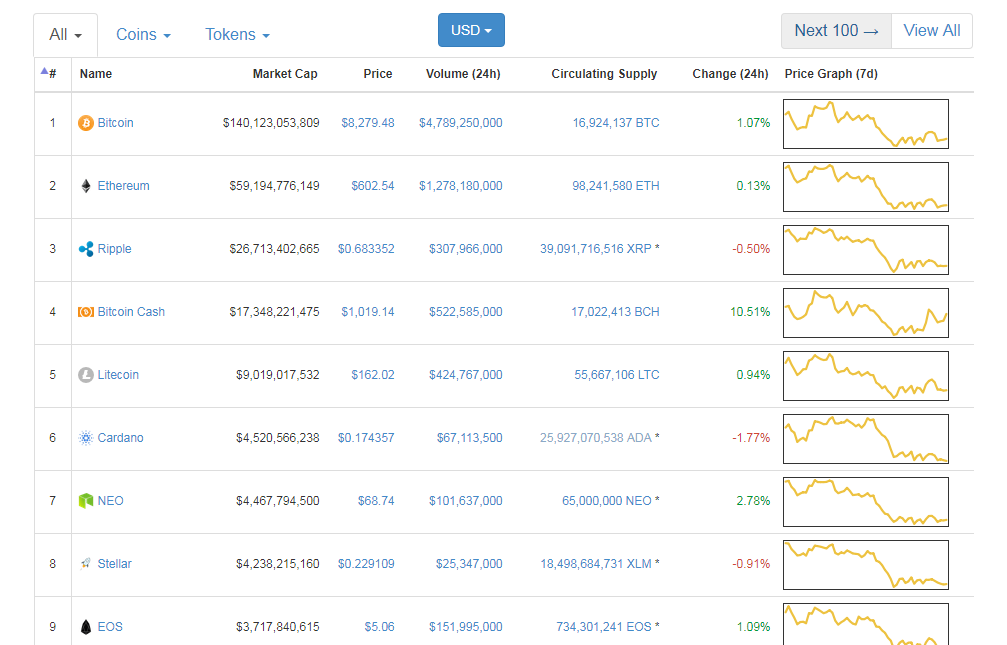
Task: Open the Tokens dropdown
Action: click(x=237, y=35)
